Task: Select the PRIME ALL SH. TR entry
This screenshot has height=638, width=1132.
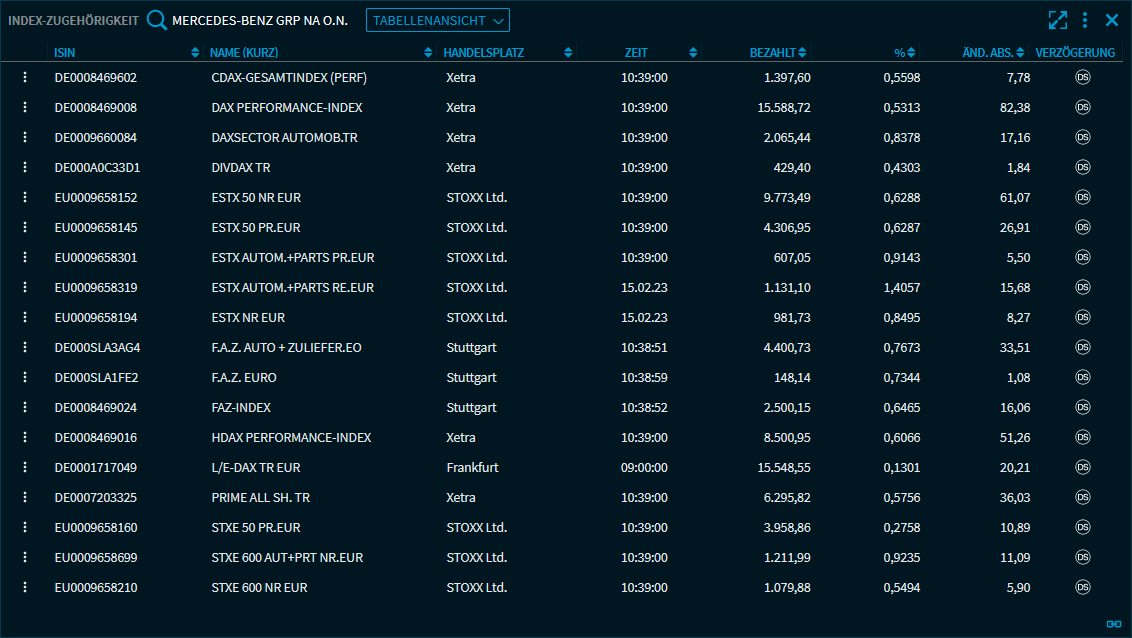Action: [x=260, y=497]
